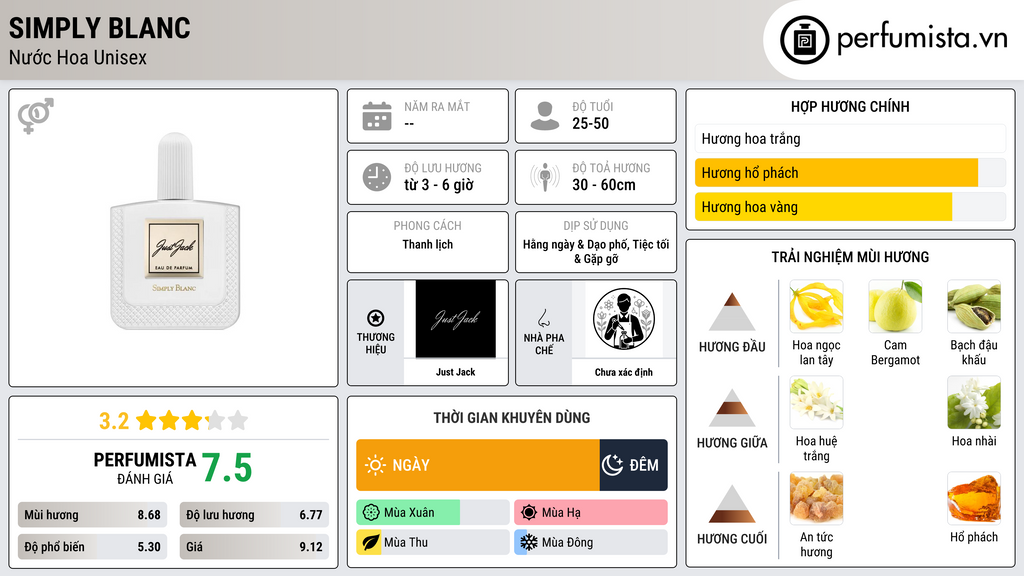Click the unisex gender symbol icon
Viewport: 1024px width, 576px height.
[36, 116]
